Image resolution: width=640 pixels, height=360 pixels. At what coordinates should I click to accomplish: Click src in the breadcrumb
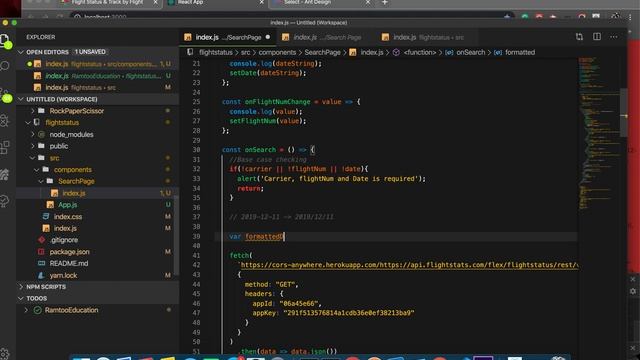pyautogui.click(x=245, y=52)
